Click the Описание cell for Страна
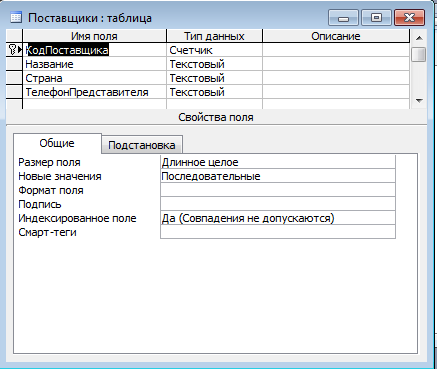The width and height of the screenshot is (437, 369). [336, 78]
